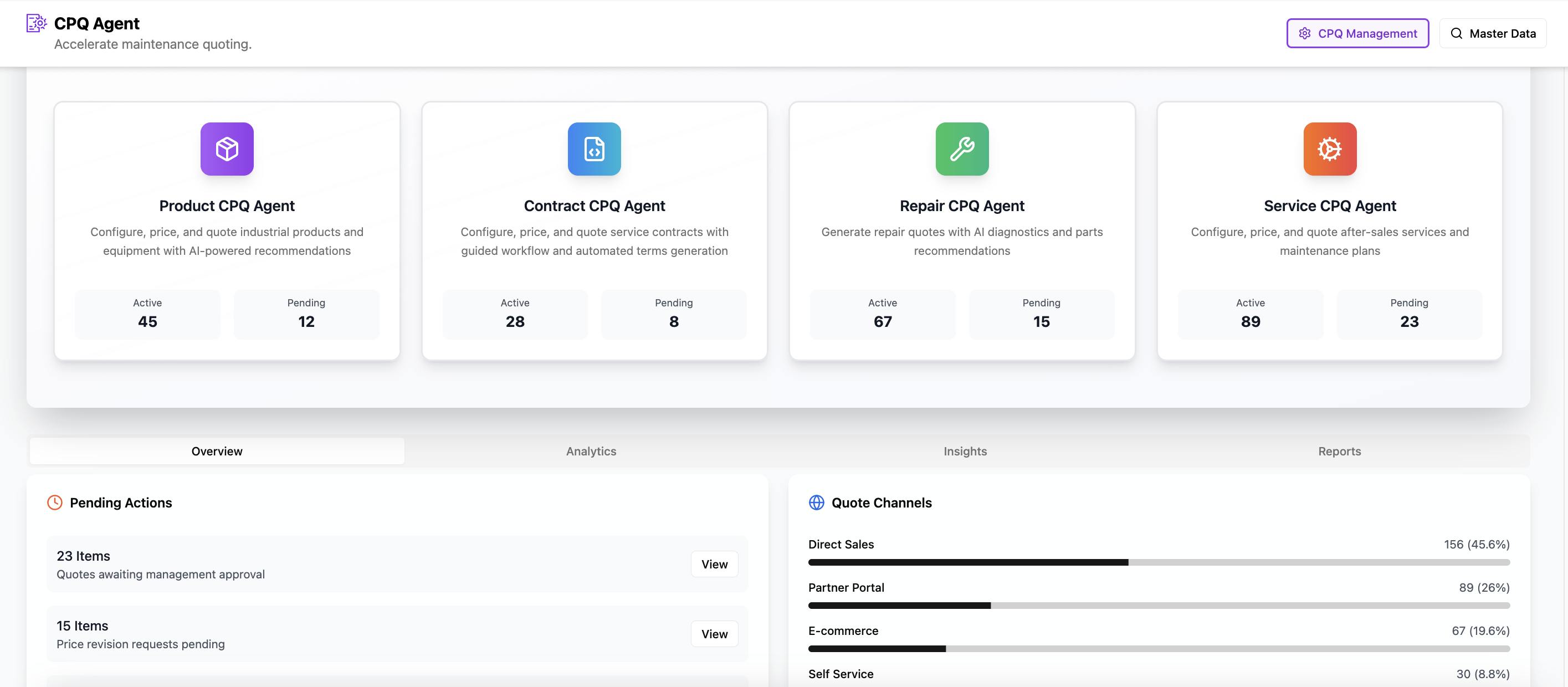
Task: Click the '156 (45.6%)' value
Action: pyautogui.click(x=1477, y=544)
